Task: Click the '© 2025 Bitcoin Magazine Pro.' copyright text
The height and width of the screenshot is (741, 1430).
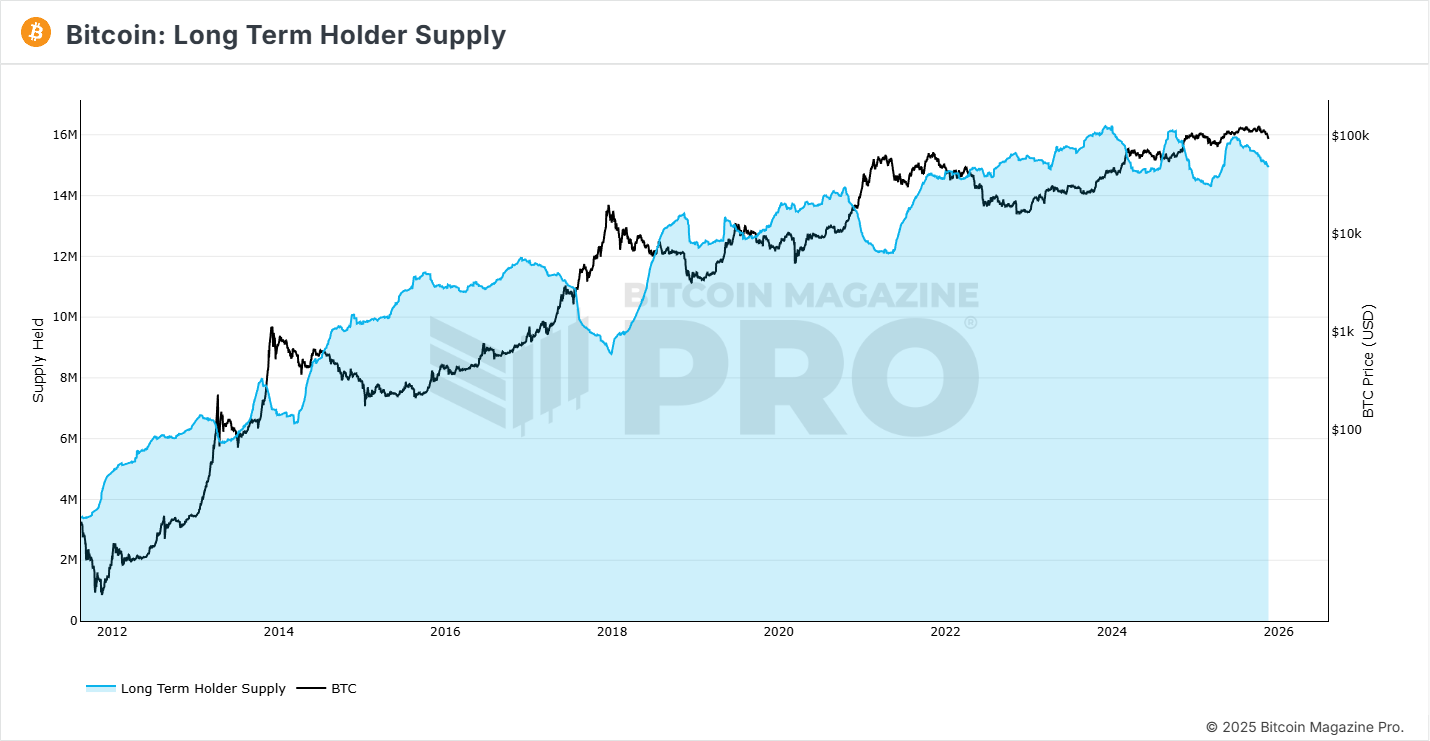Action: [x=1304, y=727]
